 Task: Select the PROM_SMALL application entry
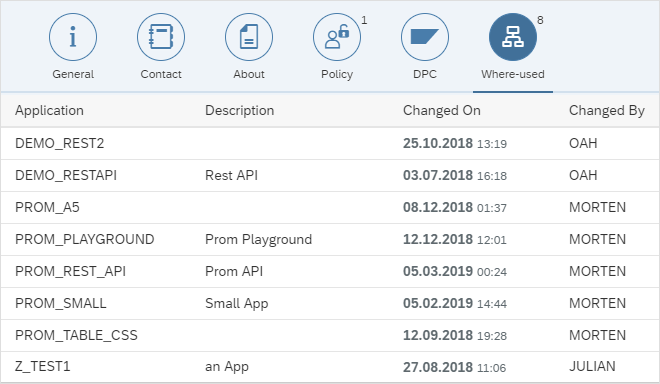[61, 303]
